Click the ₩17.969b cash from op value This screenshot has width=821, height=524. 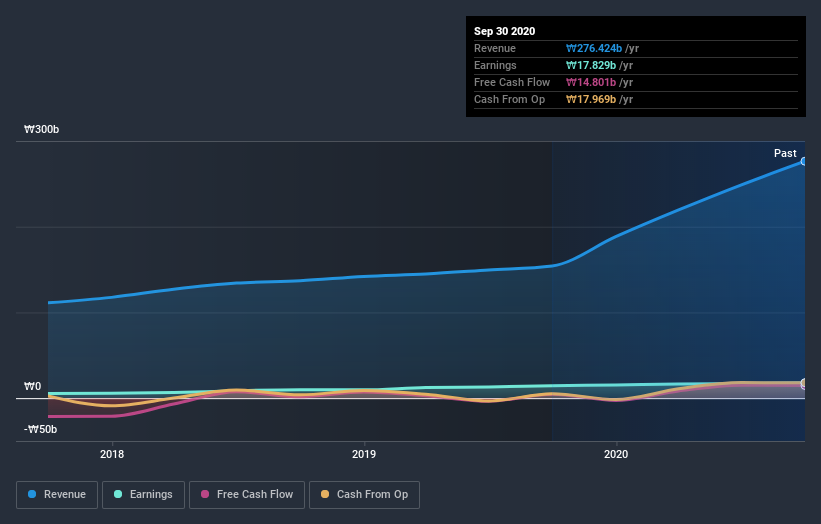coord(591,99)
